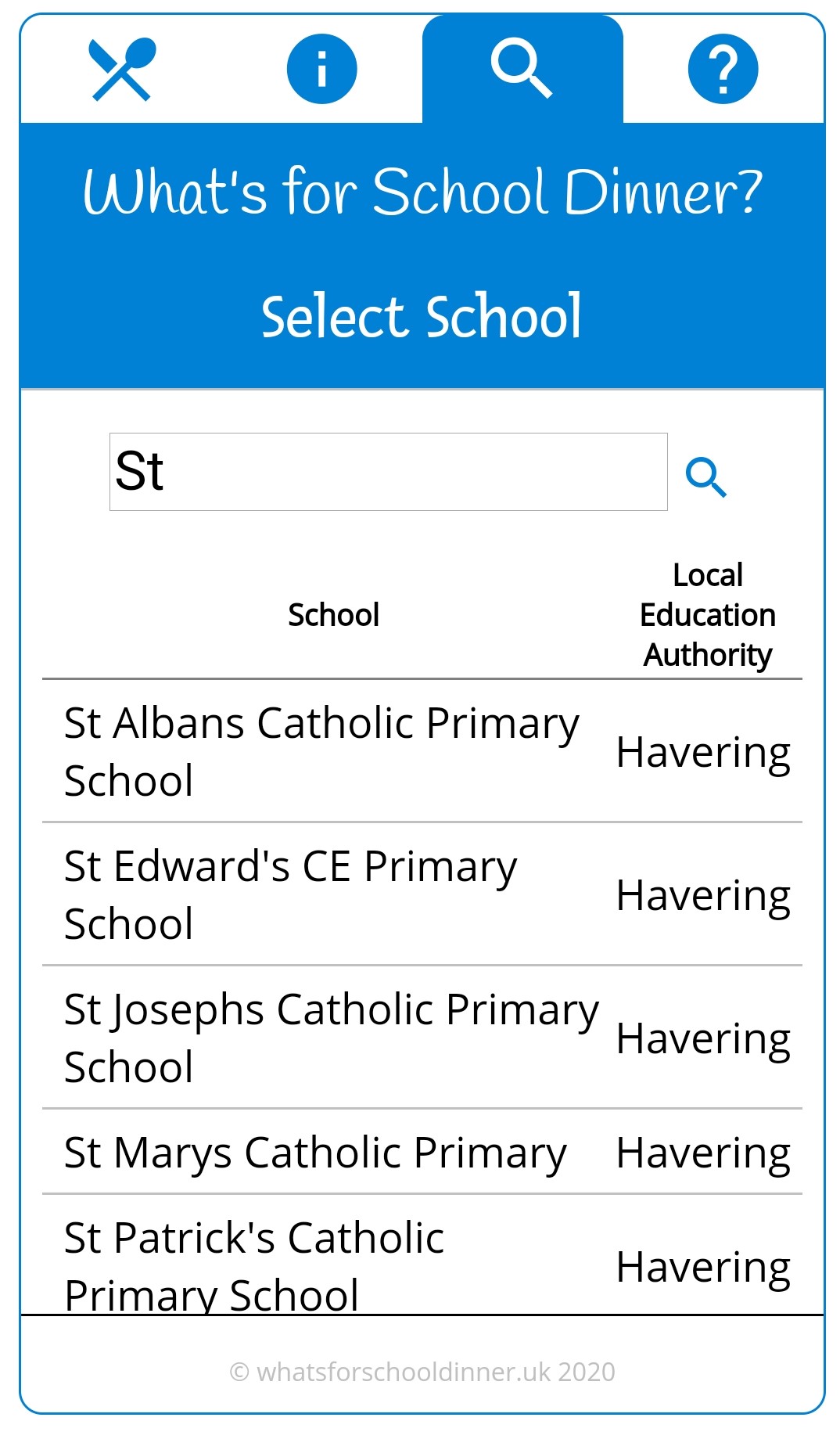This screenshot has width=840, height=1439.
Task: Tap the information icon in top bar
Action: 321,70
